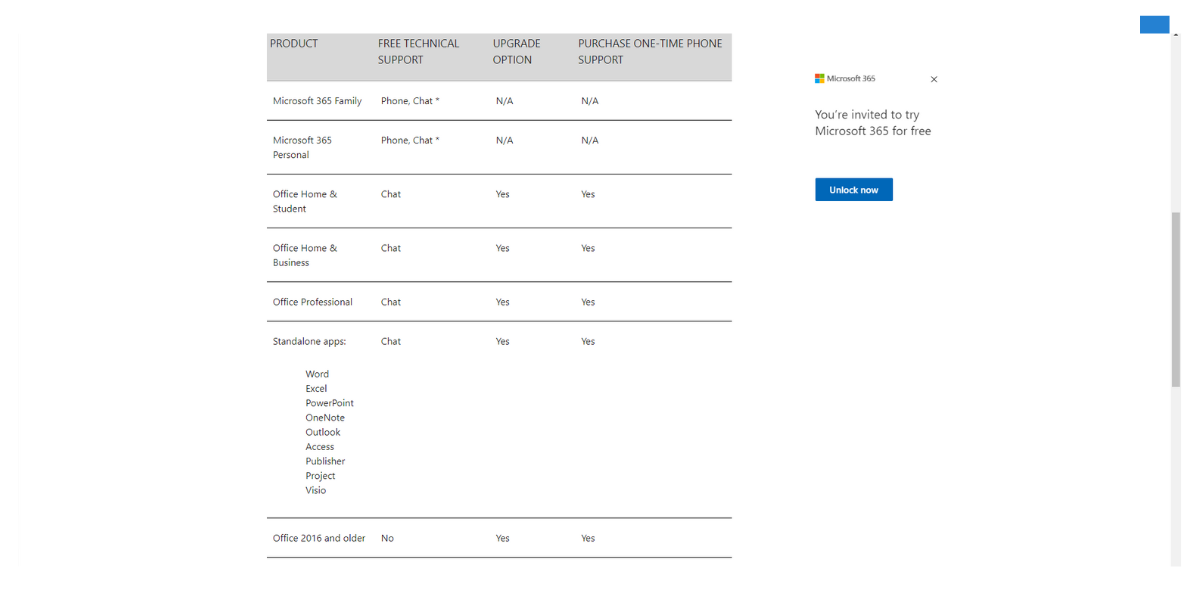The width and height of the screenshot is (1200, 600).
Task: Click Outlook in the standalone apps list
Action: point(323,432)
